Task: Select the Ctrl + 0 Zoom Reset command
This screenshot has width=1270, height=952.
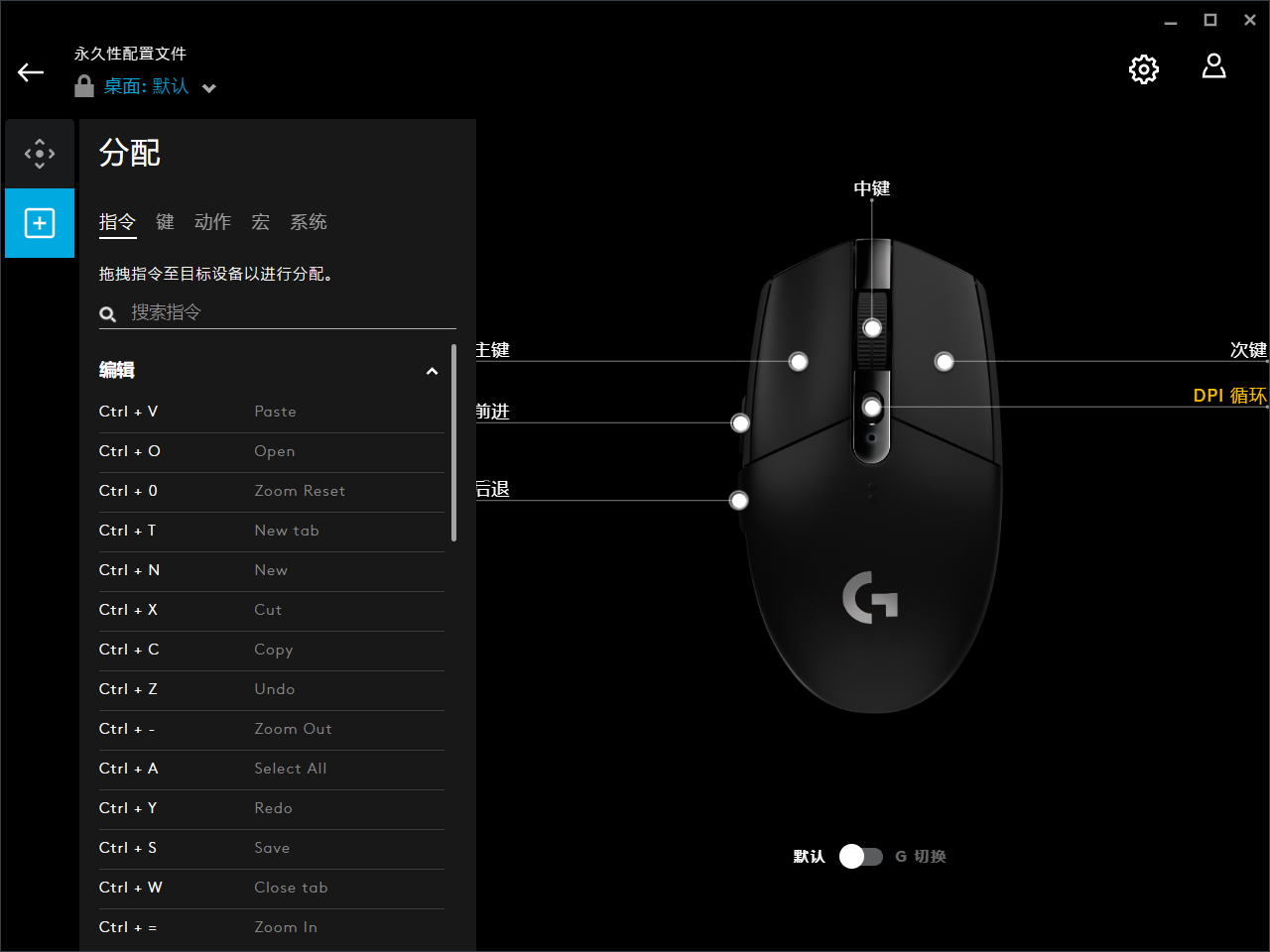Action: click(x=272, y=492)
